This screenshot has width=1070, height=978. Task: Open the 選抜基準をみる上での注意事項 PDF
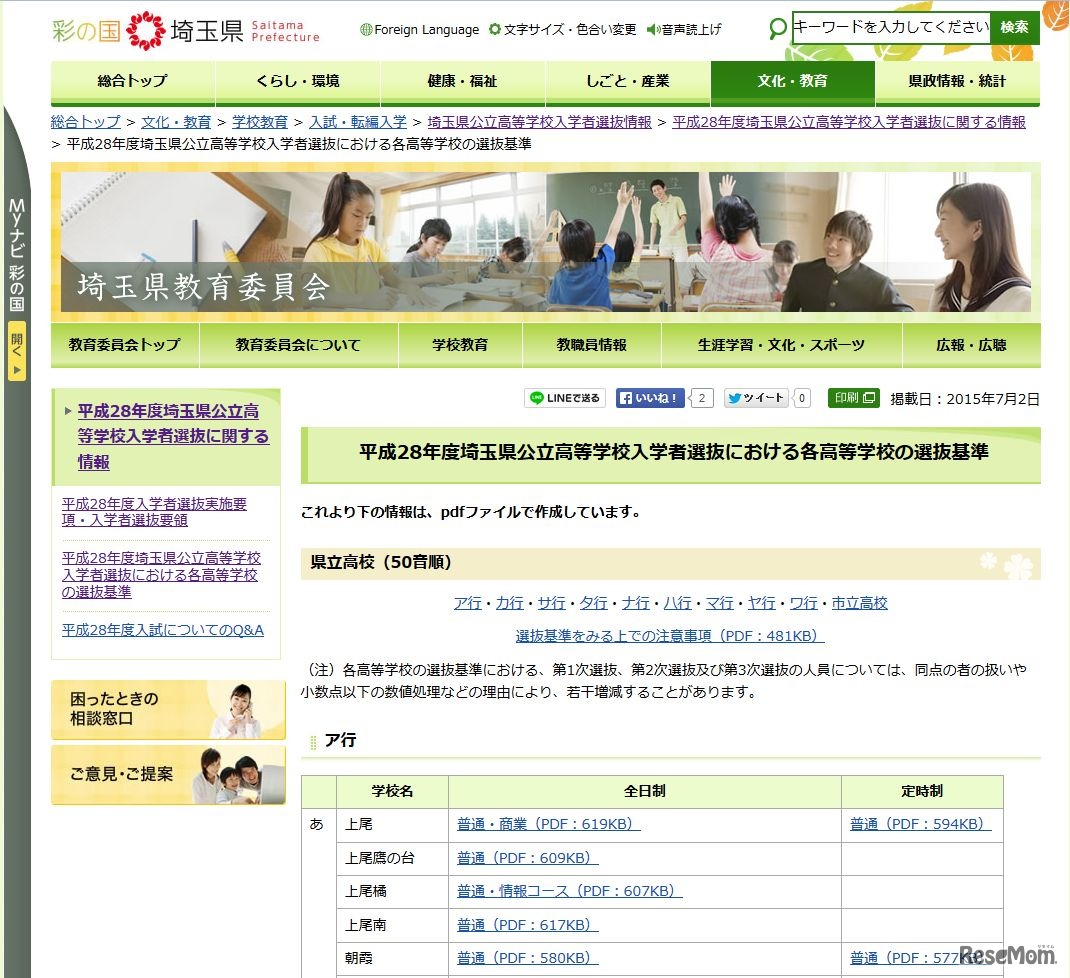point(669,638)
